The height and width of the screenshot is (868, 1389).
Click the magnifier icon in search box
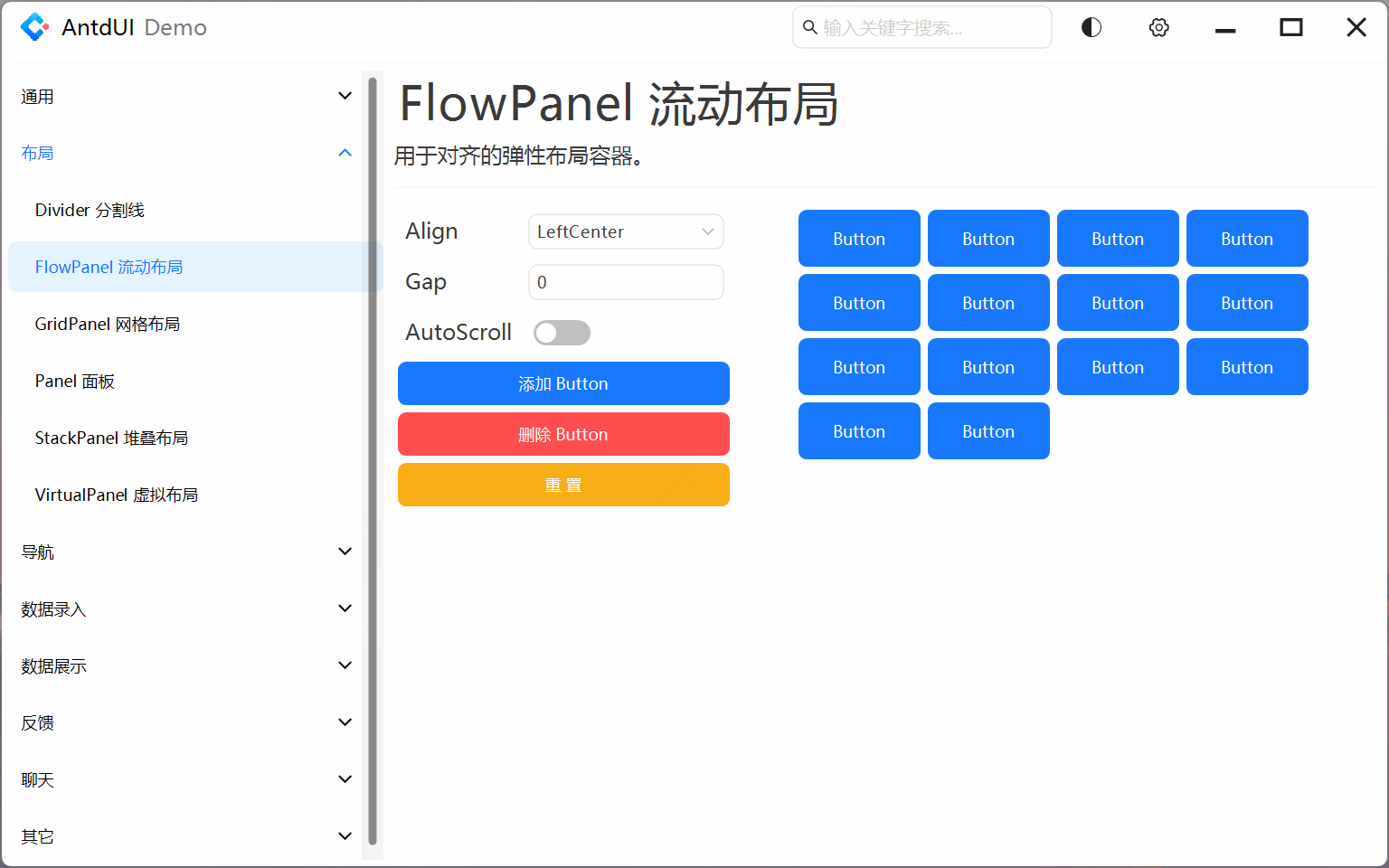pos(809,27)
